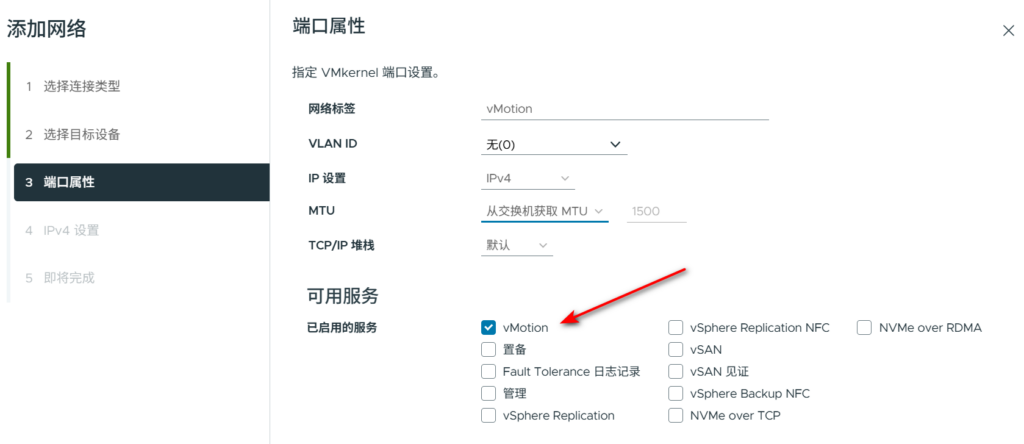This screenshot has height=444, width=1024.
Task: Go to step 2 选择目标设备
Action: tap(82, 134)
